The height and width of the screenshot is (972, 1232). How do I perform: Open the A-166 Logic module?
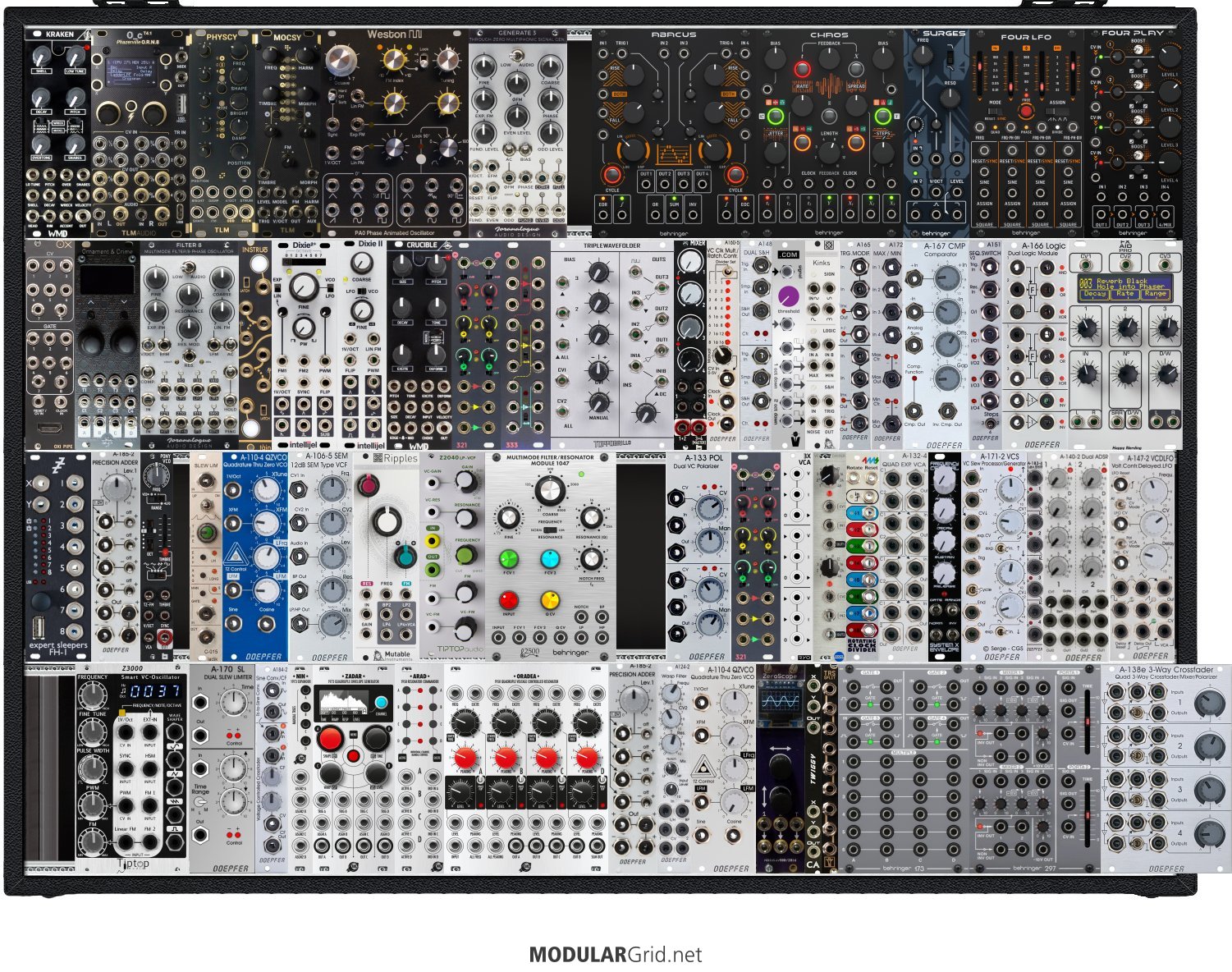pos(1035,344)
